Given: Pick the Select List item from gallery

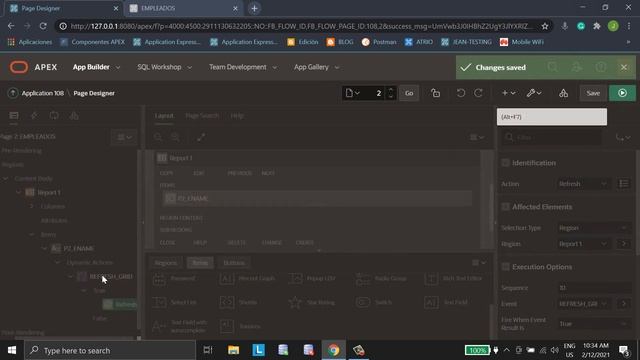Looking at the screenshot, I should pos(175,302).
